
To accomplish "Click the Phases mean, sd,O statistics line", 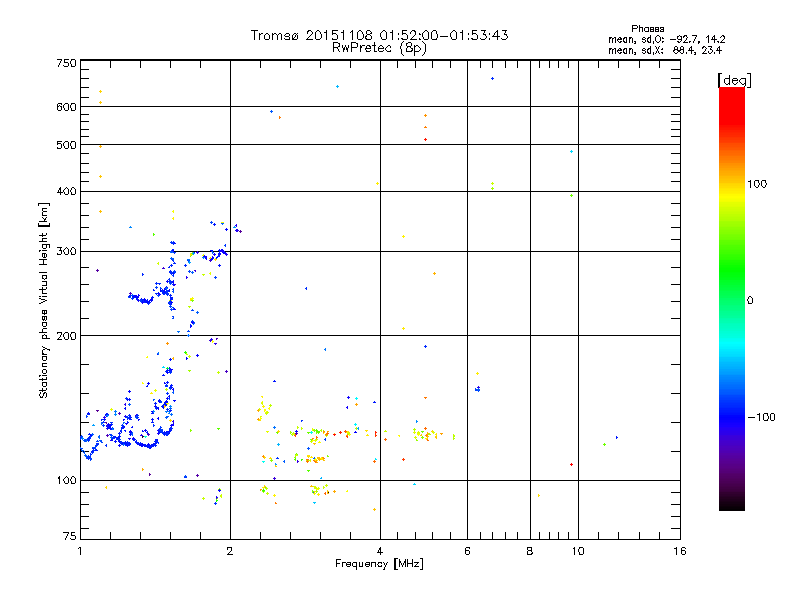I will [666, 39].
